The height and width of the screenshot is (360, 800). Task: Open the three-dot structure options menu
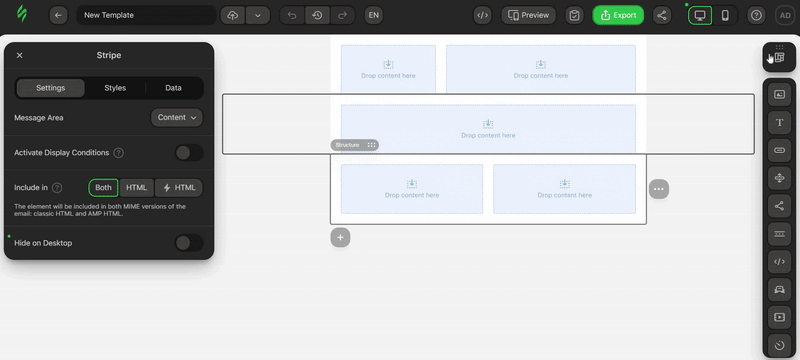[659, 189]
